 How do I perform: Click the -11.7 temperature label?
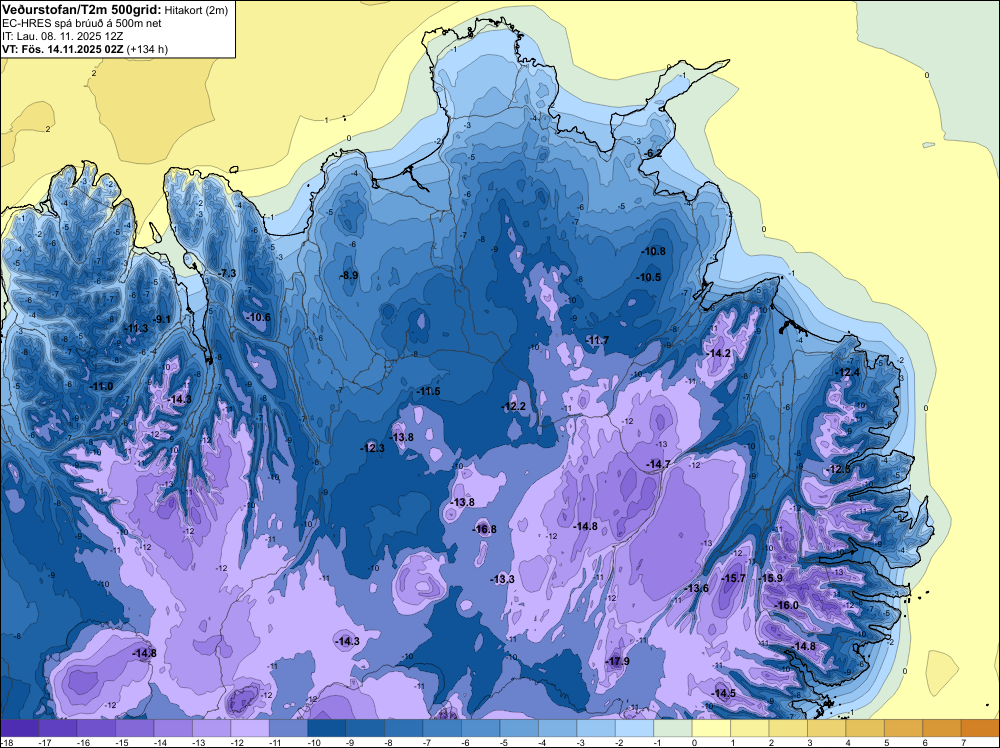click(x=598, y=341)
